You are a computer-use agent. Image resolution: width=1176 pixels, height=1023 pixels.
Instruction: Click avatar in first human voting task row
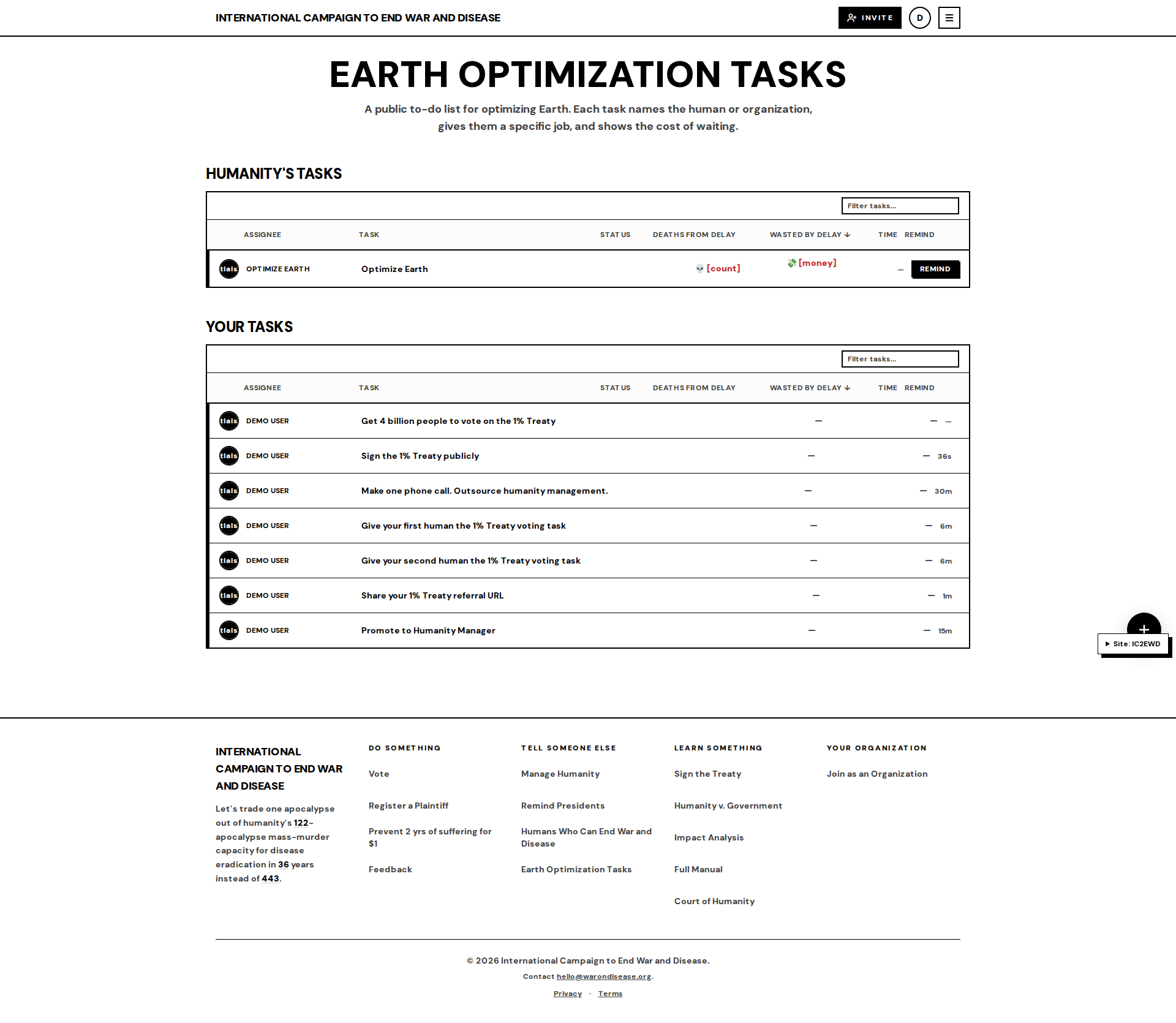pos(229,526)
